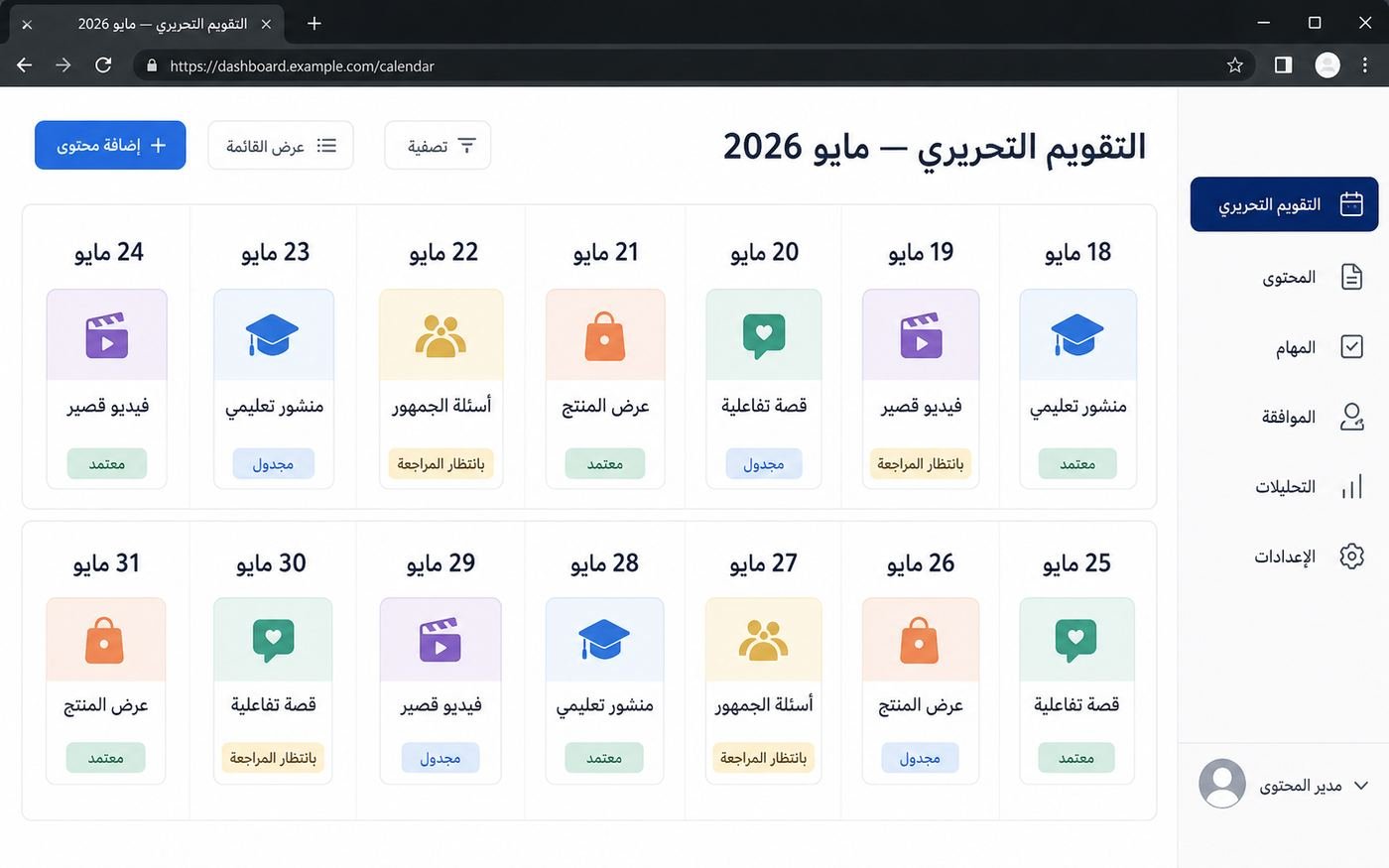This screenshot has width=1389, height=868.
Task: Open a new browser tab
Action: (x=315, y=23)
